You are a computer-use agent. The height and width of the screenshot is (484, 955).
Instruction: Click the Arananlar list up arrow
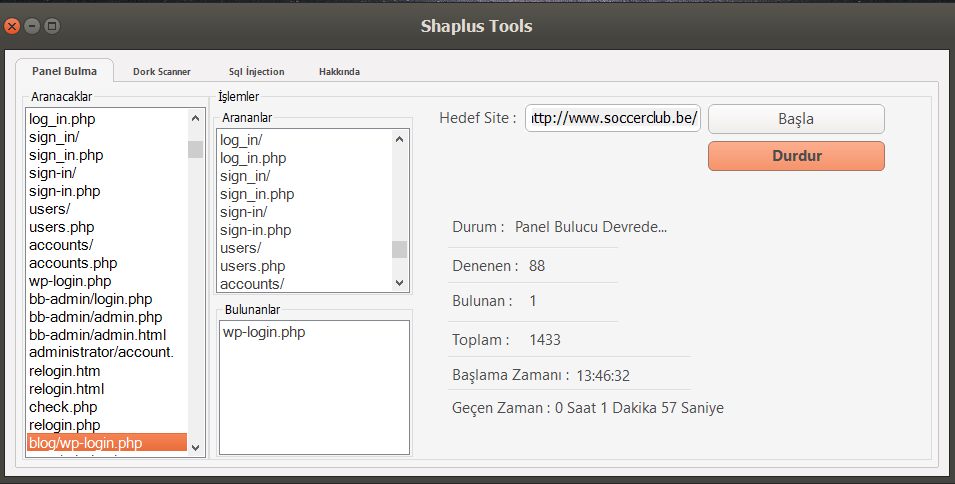pos(400,139)
